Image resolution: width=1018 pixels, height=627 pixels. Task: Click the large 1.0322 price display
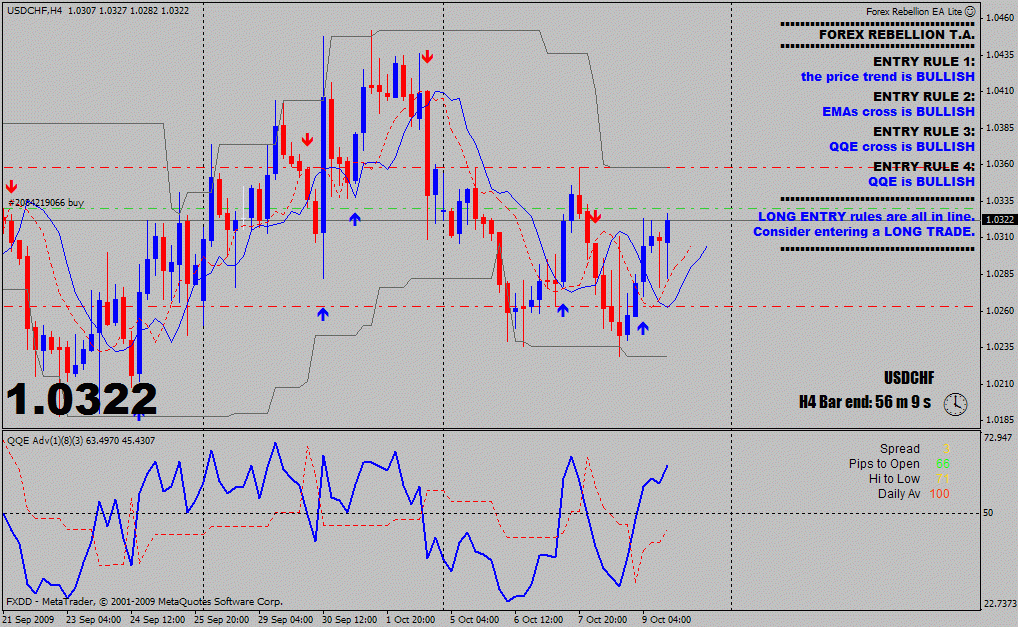(81, 399)
